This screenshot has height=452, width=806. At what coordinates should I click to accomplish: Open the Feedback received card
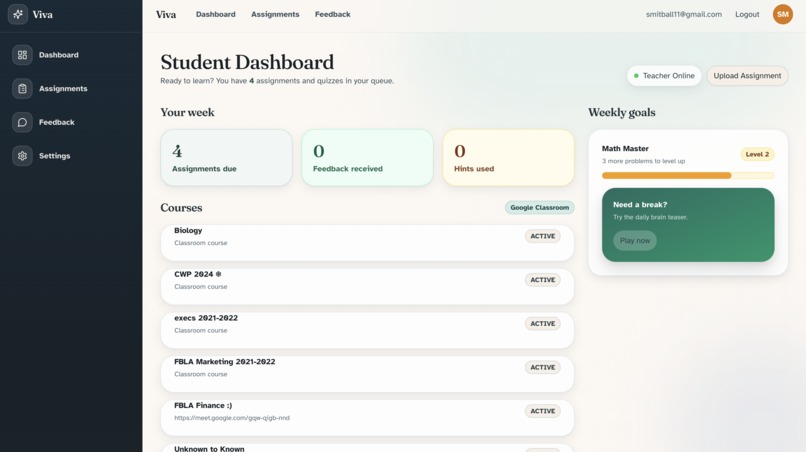[x=367, y=158]
